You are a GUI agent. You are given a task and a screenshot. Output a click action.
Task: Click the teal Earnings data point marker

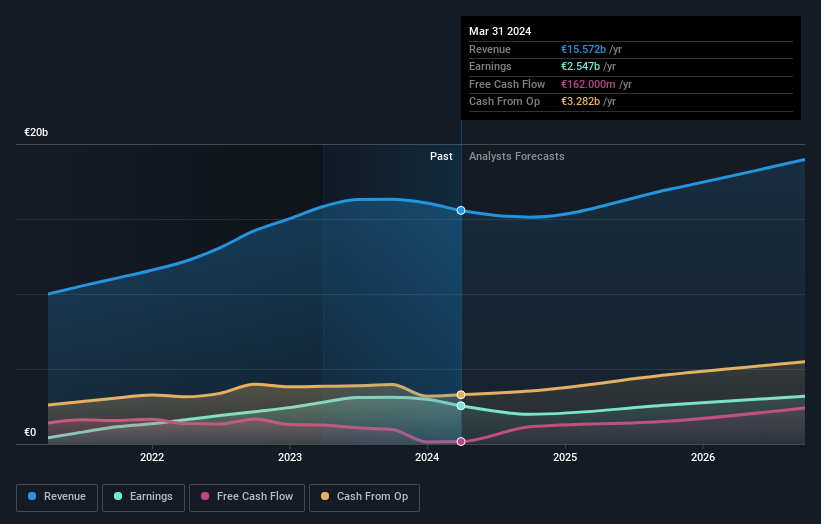click(461, 406)
